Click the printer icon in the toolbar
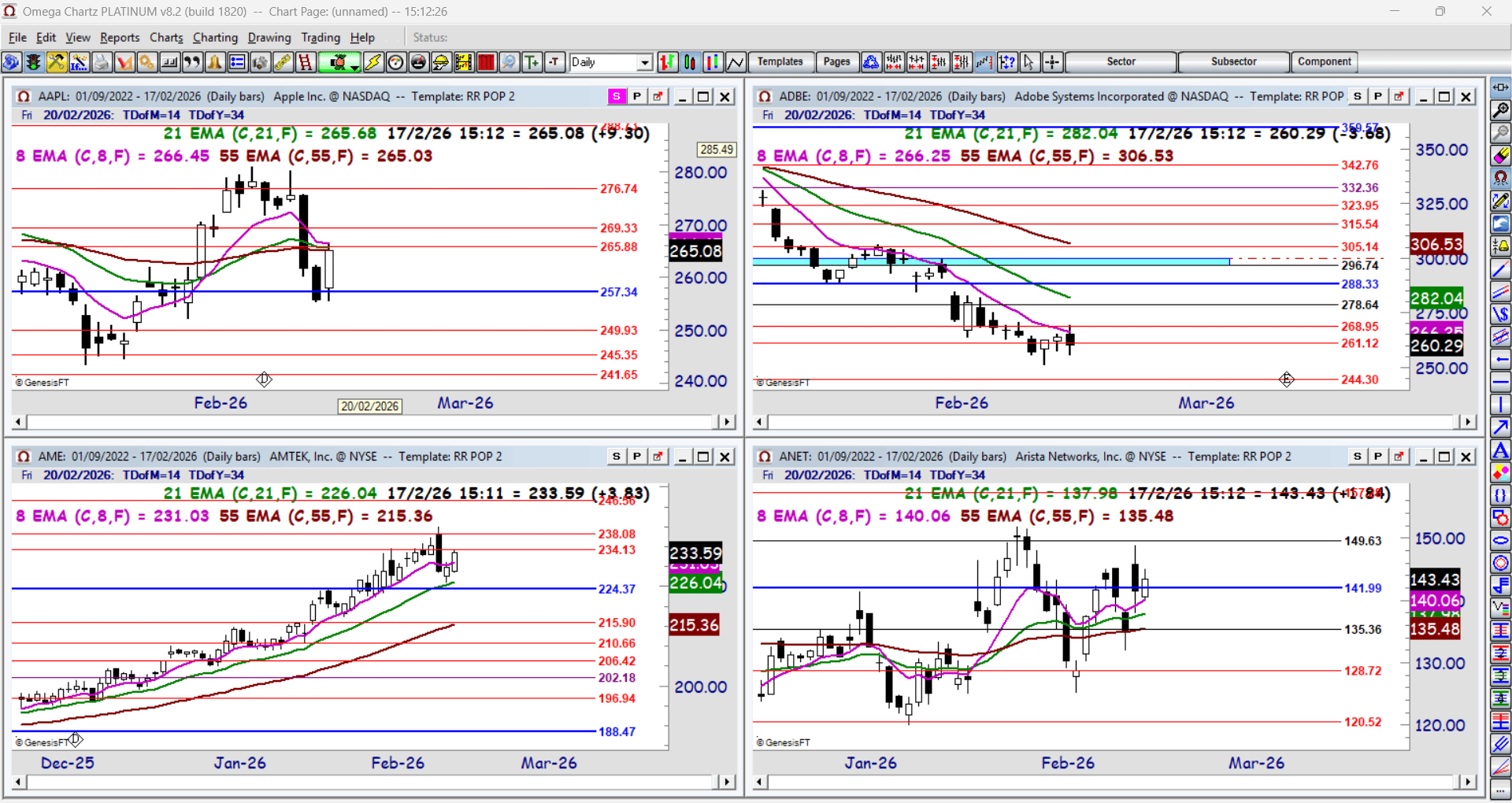The height and width of the screenshot is (803, 1512). 102,62
